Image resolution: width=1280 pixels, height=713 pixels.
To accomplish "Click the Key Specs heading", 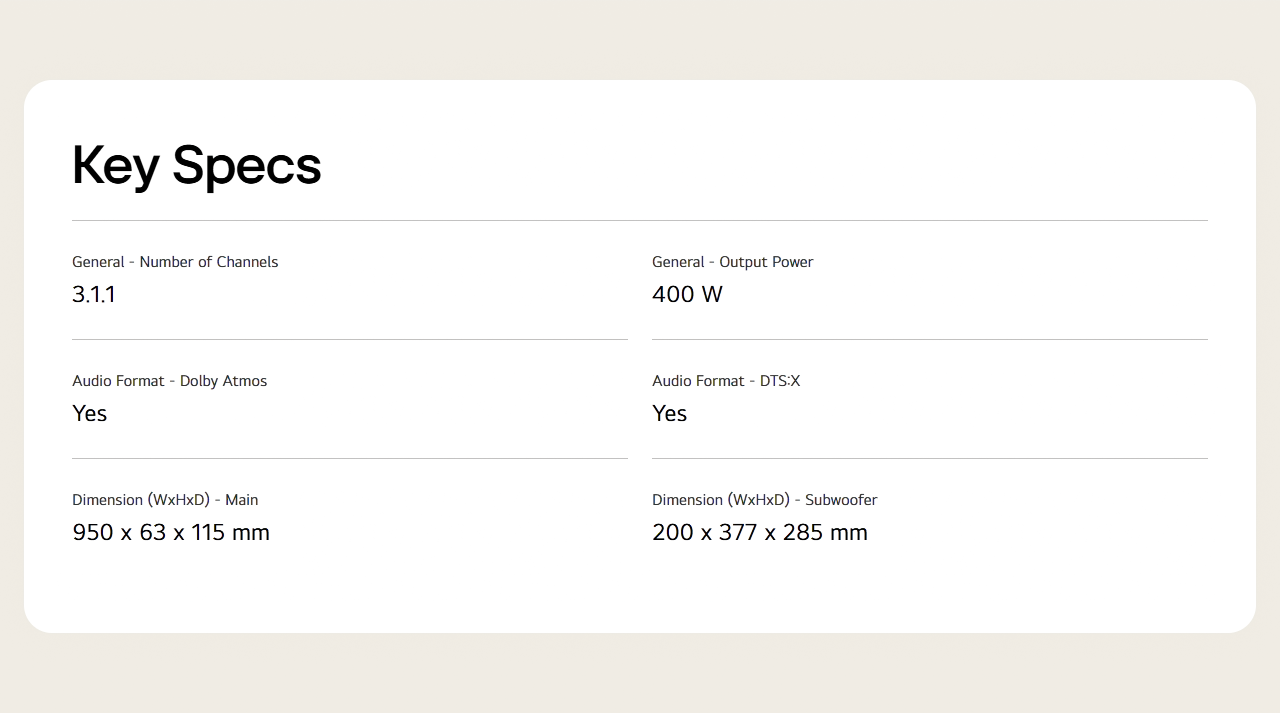I will (196, 166).
